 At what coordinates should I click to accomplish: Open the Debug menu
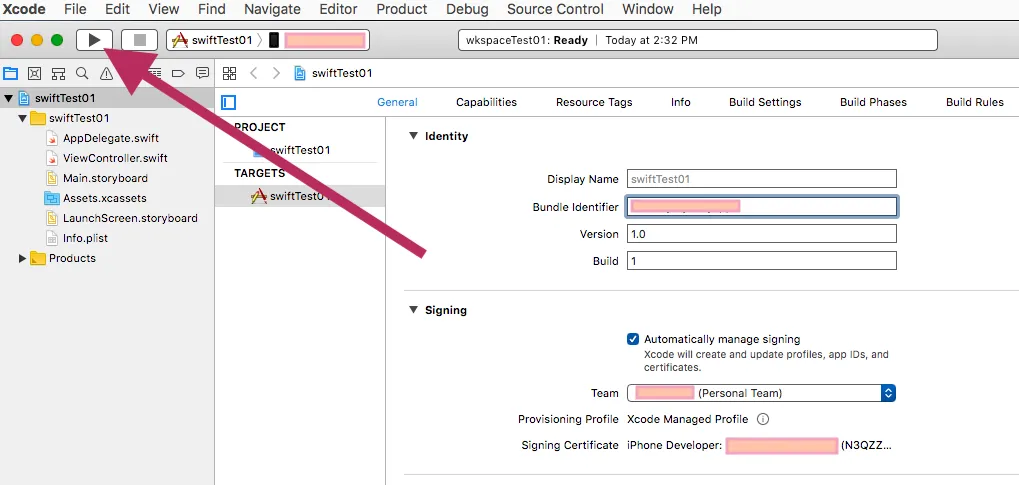point(467,9)
